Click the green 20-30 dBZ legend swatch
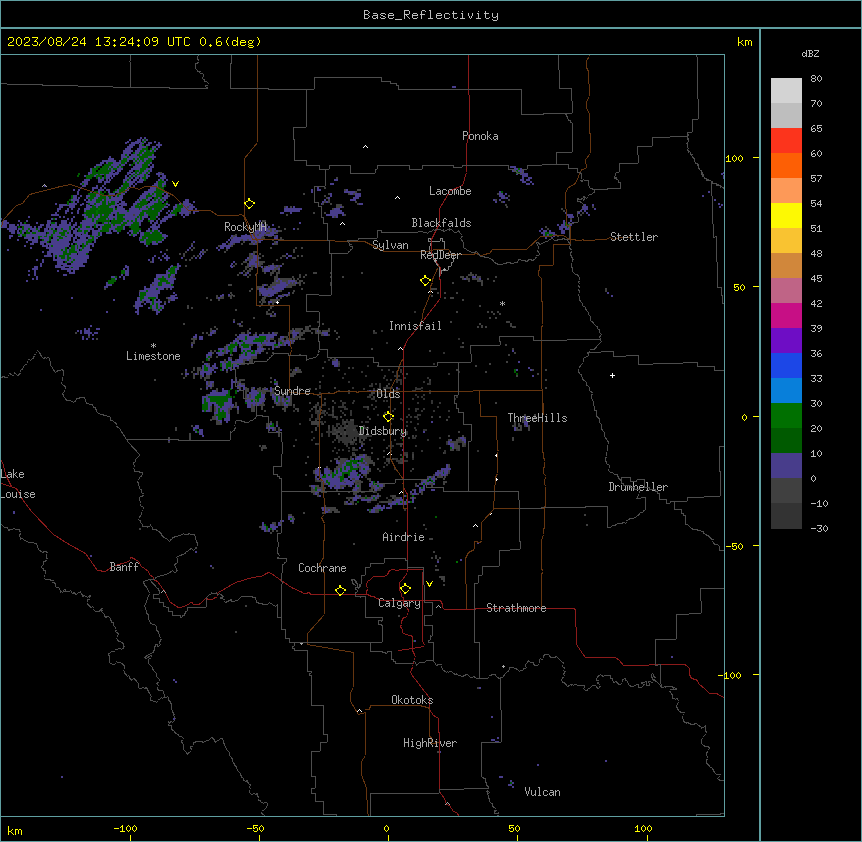Screen dimensions: 862x842 click(x=786, y=416)
